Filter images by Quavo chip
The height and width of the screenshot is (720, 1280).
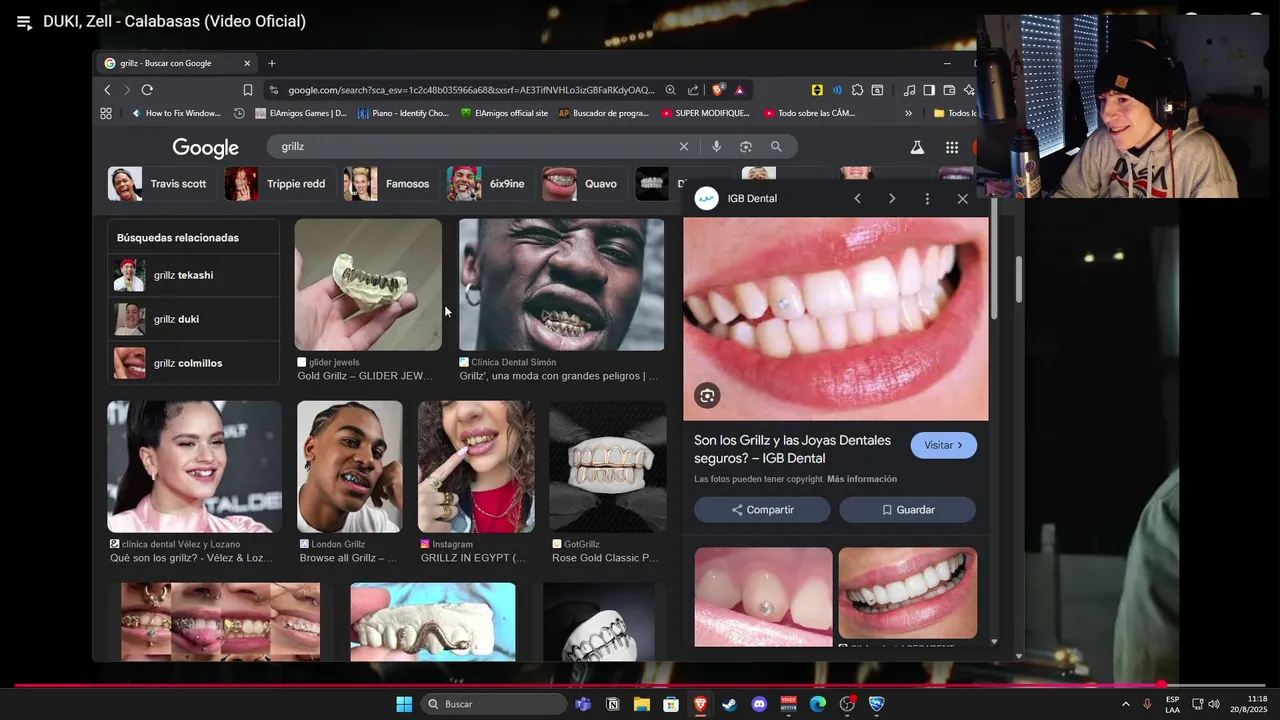[583, 184]
